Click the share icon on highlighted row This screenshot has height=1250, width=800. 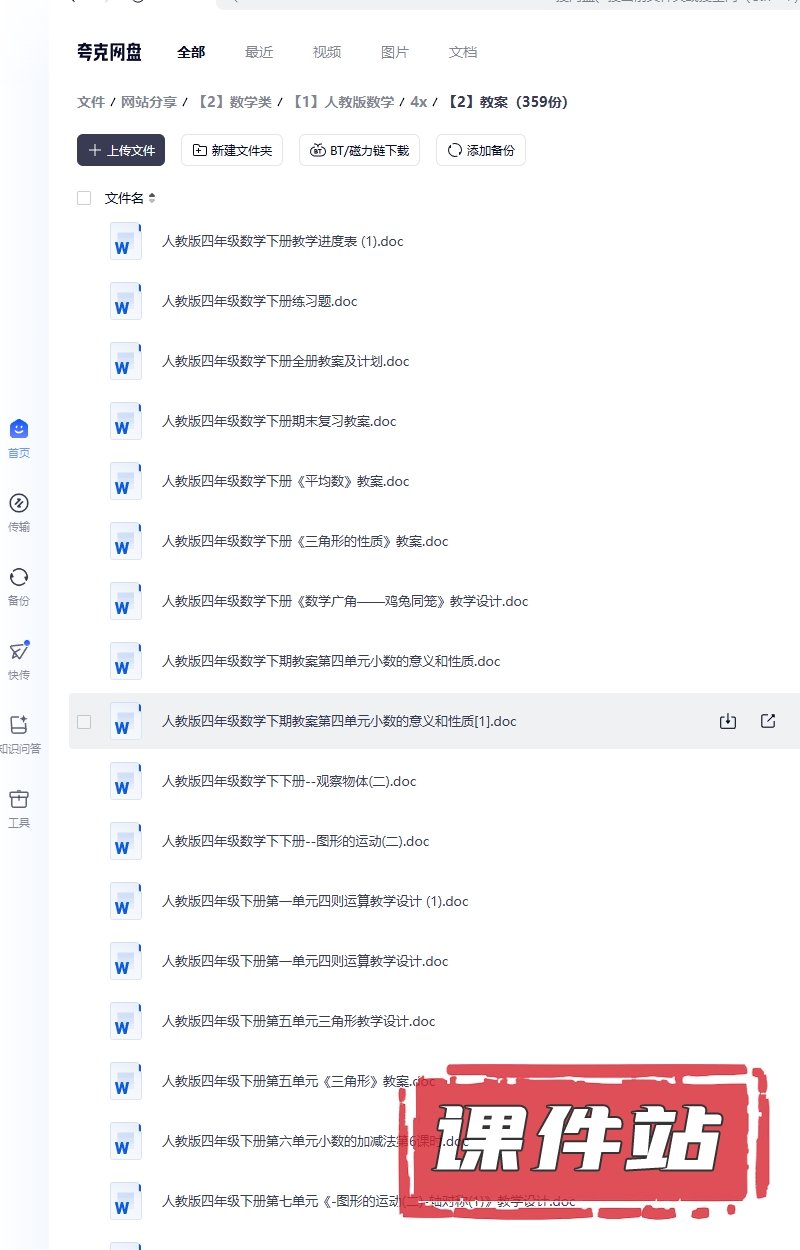point(768,721)
